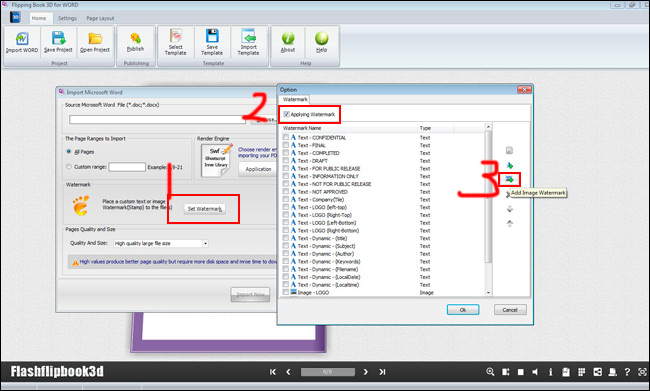
Task: Click the Import Template icon
Action: 248,36
